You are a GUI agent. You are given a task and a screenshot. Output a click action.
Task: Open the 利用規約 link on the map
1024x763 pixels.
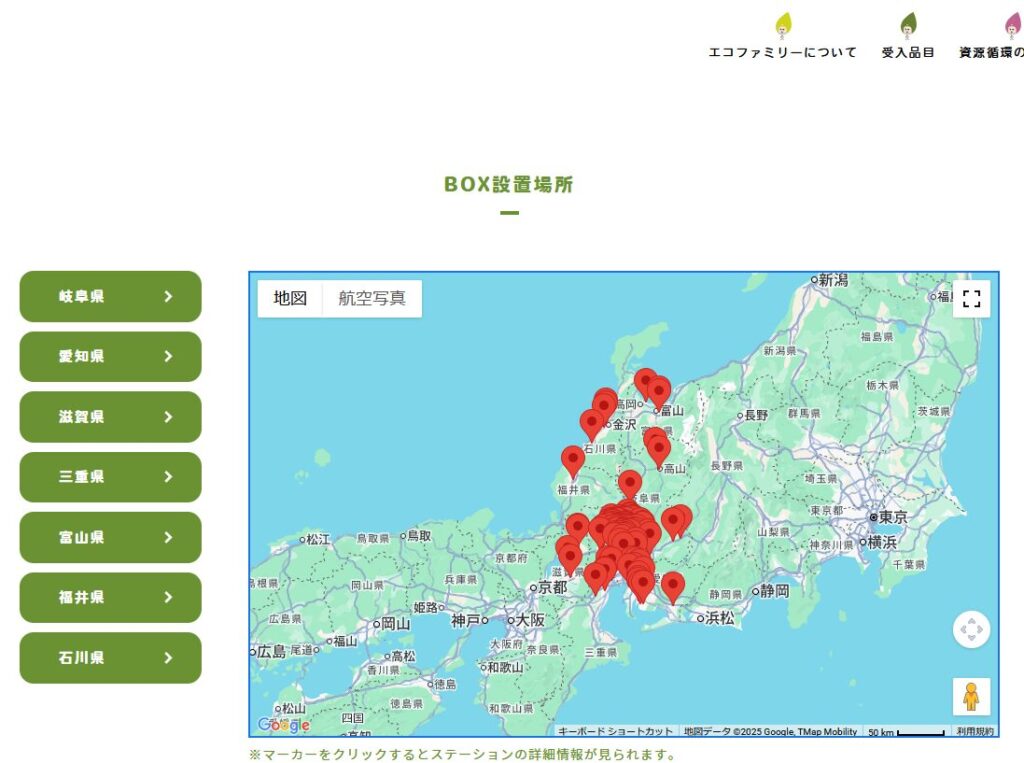pyautogui.click(x=975, y=732)
